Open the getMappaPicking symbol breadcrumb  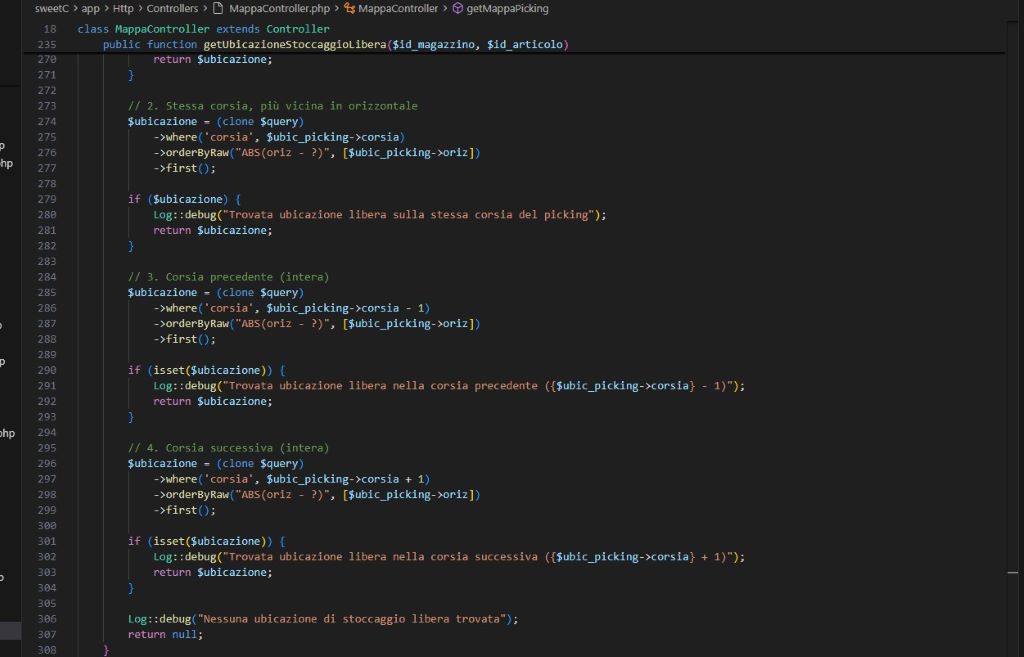pos(507,8)
